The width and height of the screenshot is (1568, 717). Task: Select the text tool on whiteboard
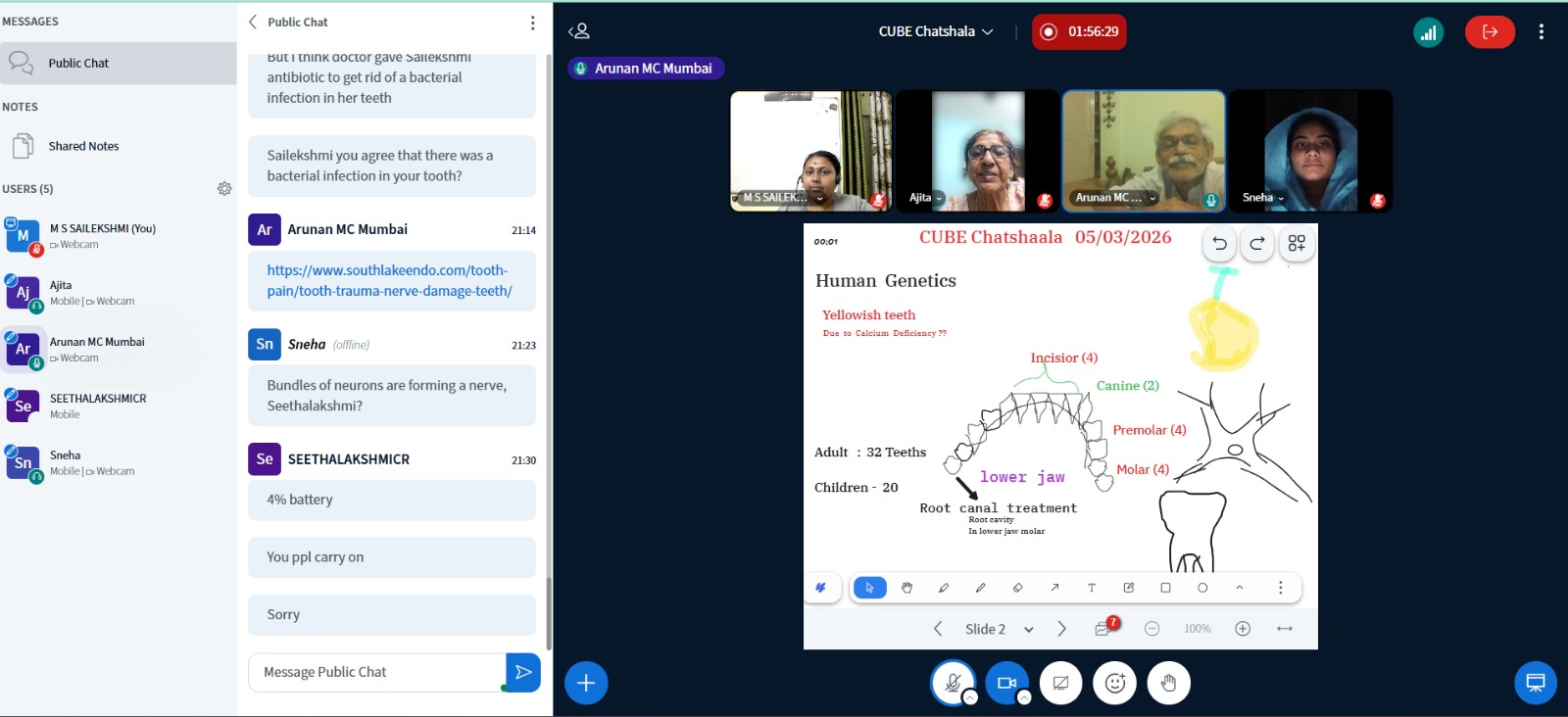tap(1091, 588)
